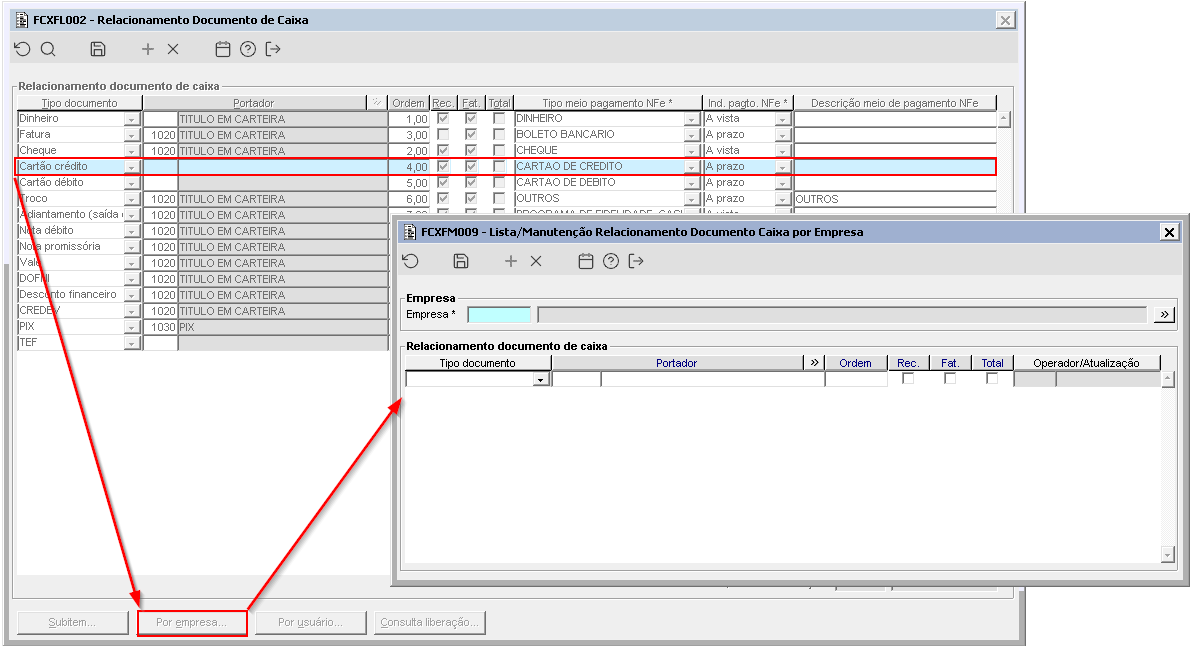Click scroll down arrow in FCXFM009 grid
Image resolution: width=1192 pixels, height=646 pixels.
(1168, 556)
